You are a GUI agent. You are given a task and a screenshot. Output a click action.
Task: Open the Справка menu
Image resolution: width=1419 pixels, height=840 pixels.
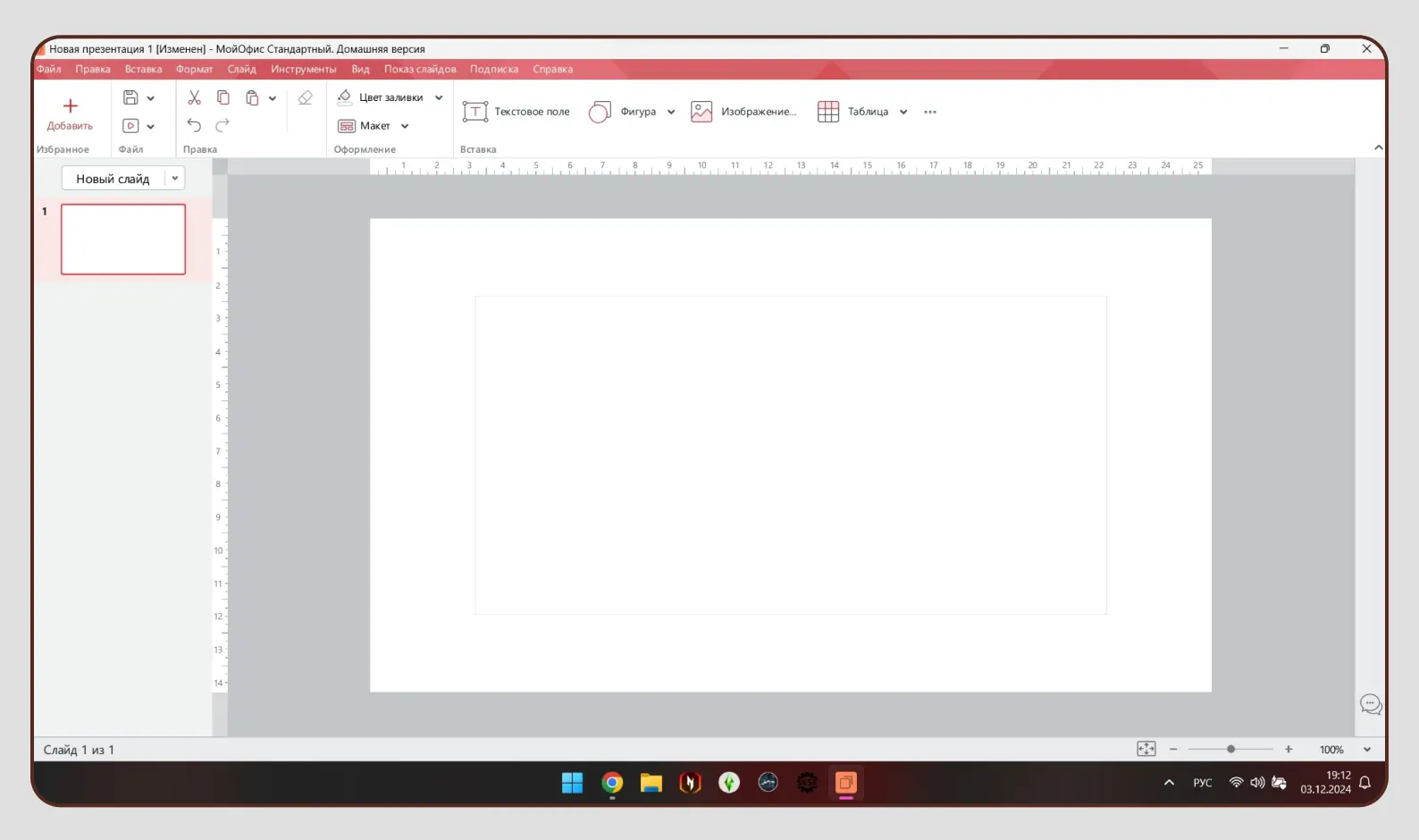point(552,70)
